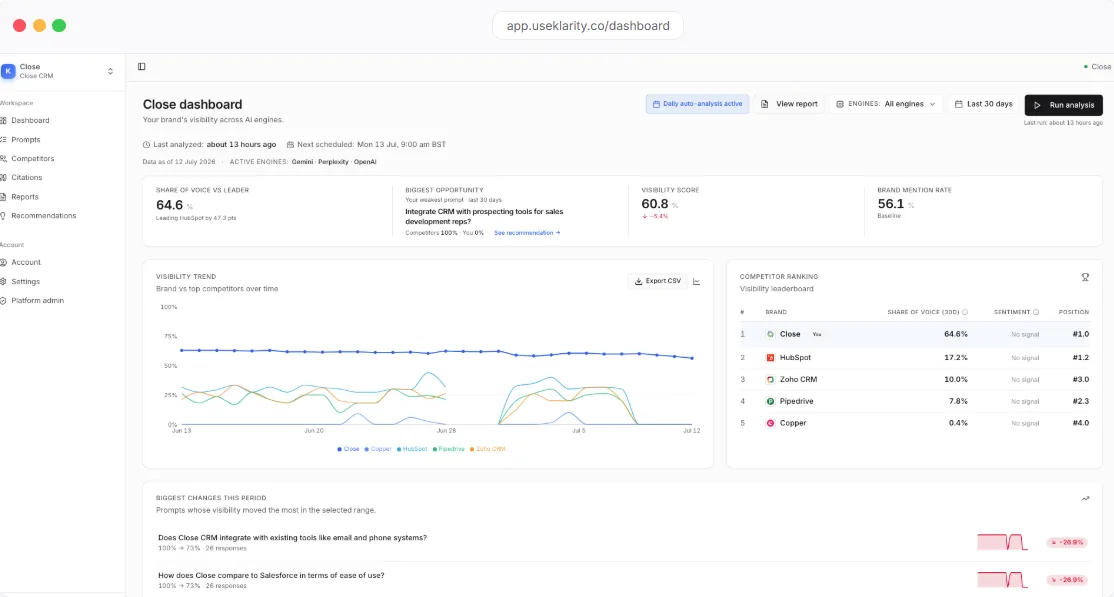The height and width of the screenshot is (597, 1114).
Task: Toggle HubSpot series in chart legend
Action: pyautogui.click(x=412, y=449)
